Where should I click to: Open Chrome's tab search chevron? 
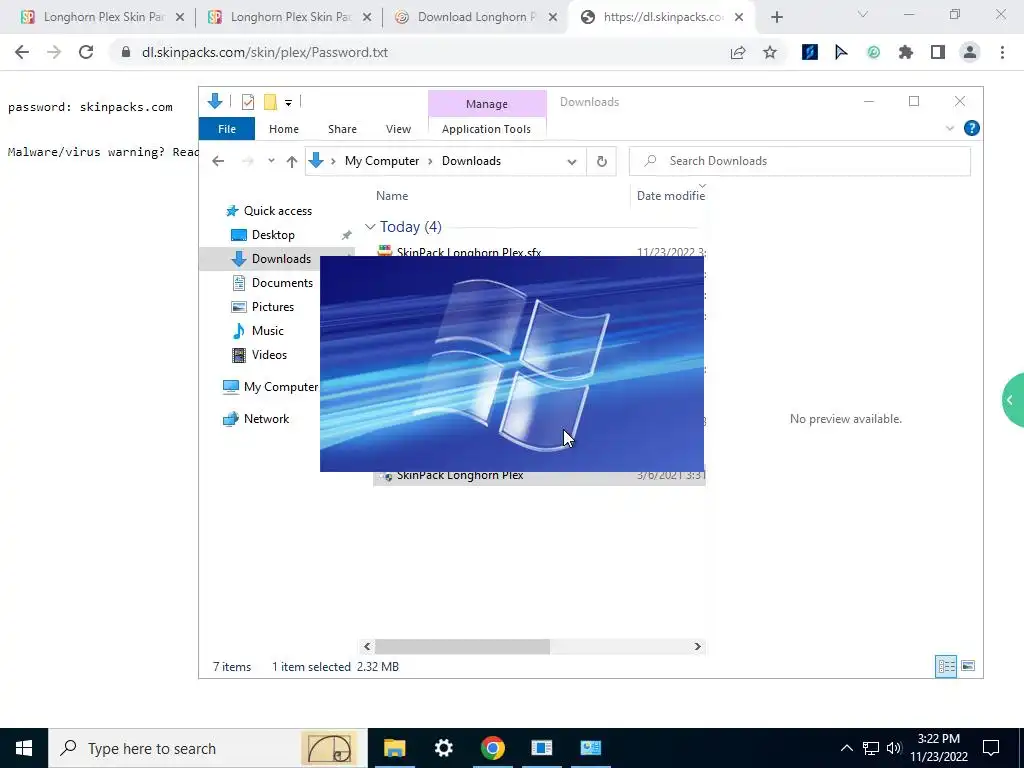coord(863,14)
